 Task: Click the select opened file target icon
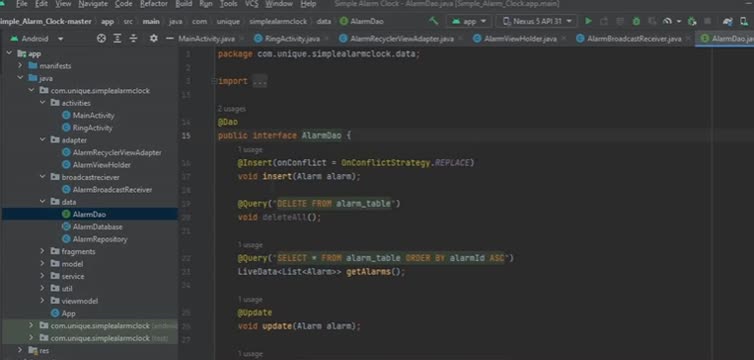pos(101,38)
